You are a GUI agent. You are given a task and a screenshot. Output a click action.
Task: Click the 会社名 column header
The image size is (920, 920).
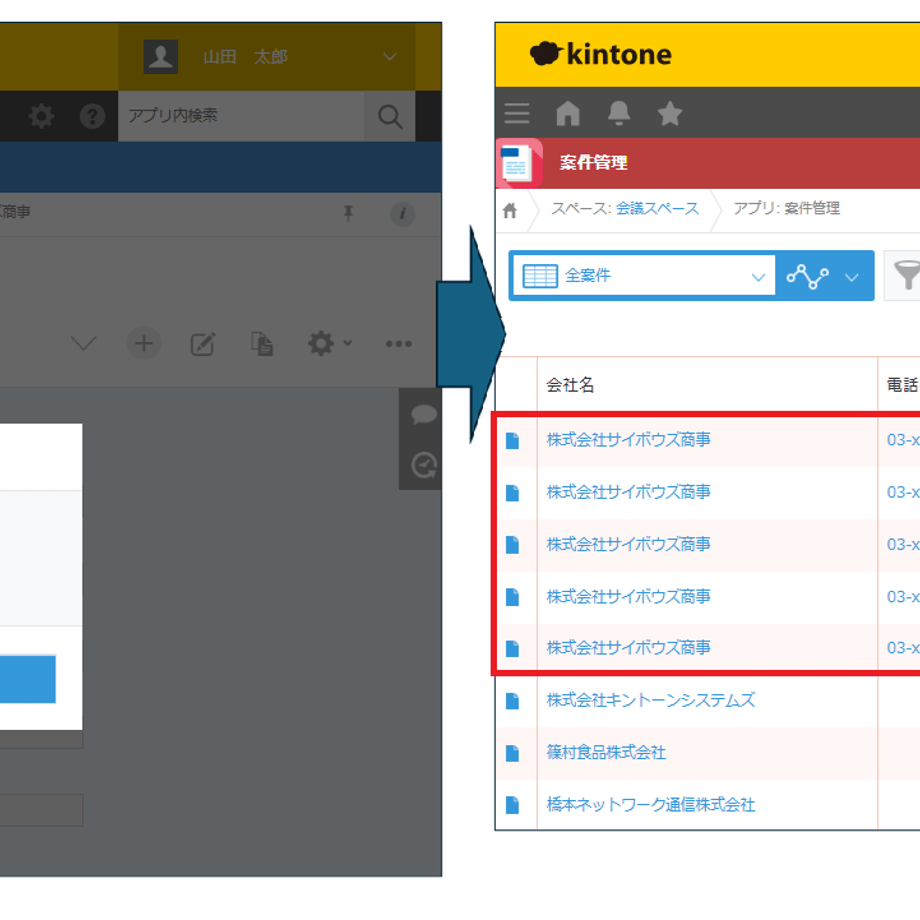coord(570,385)
